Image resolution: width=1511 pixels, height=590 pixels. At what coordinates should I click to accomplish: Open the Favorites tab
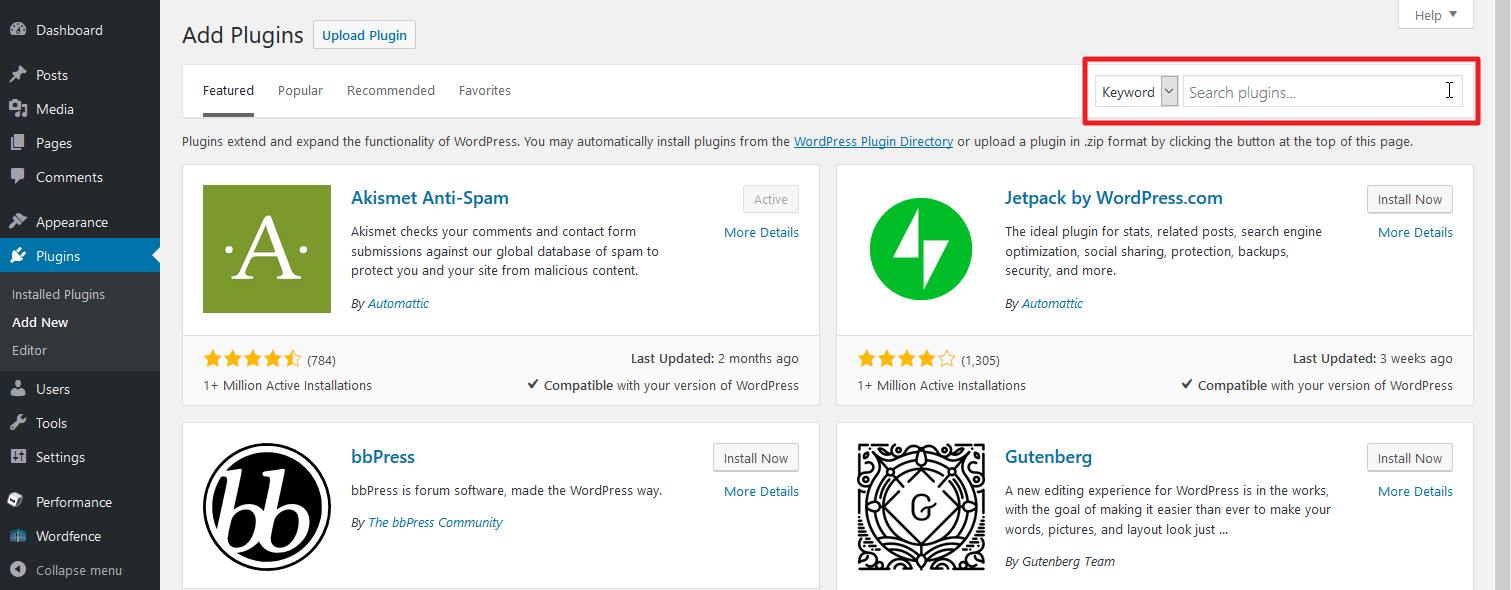[x=484, y=91]
